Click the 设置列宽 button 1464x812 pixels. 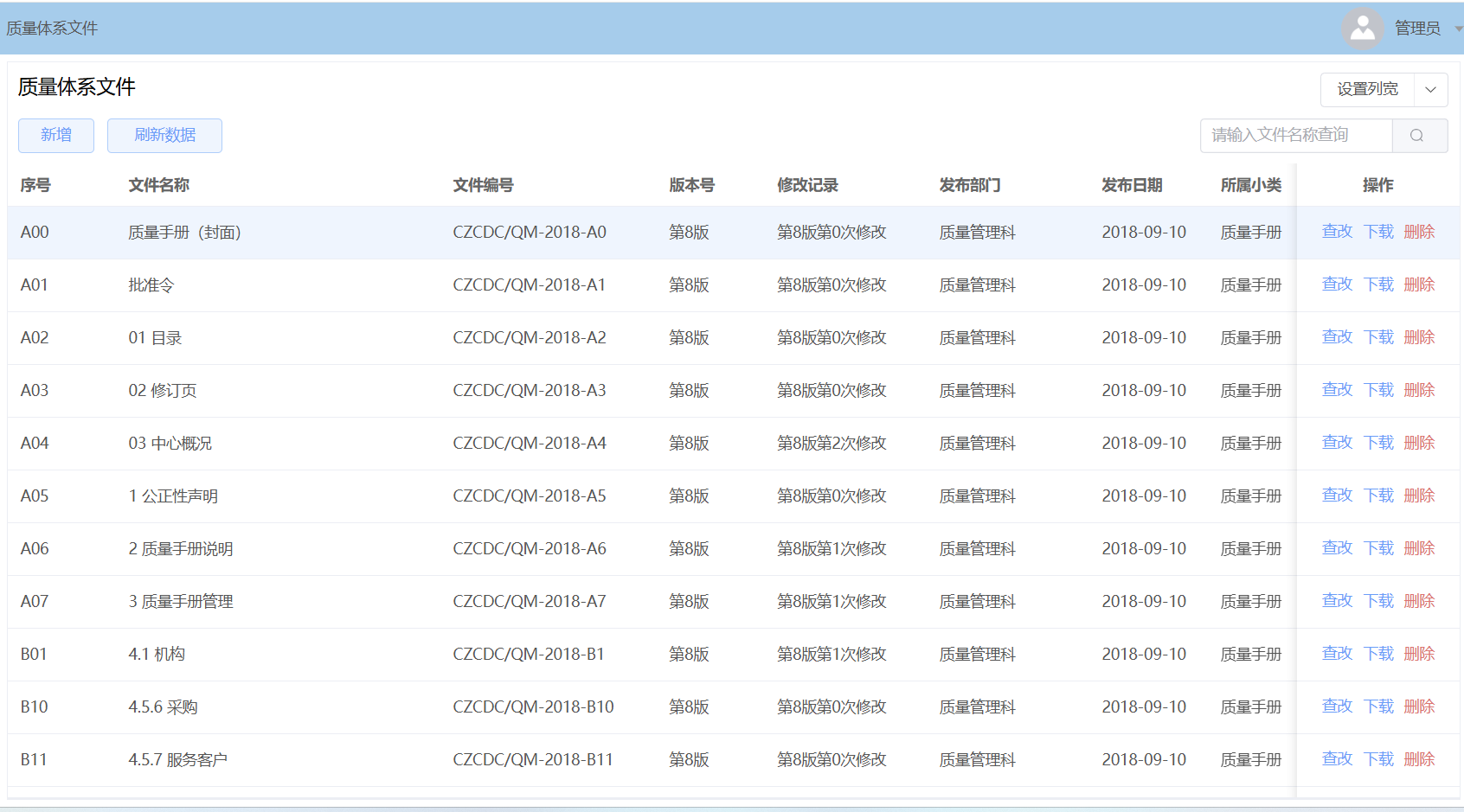tap(1367, 90)
